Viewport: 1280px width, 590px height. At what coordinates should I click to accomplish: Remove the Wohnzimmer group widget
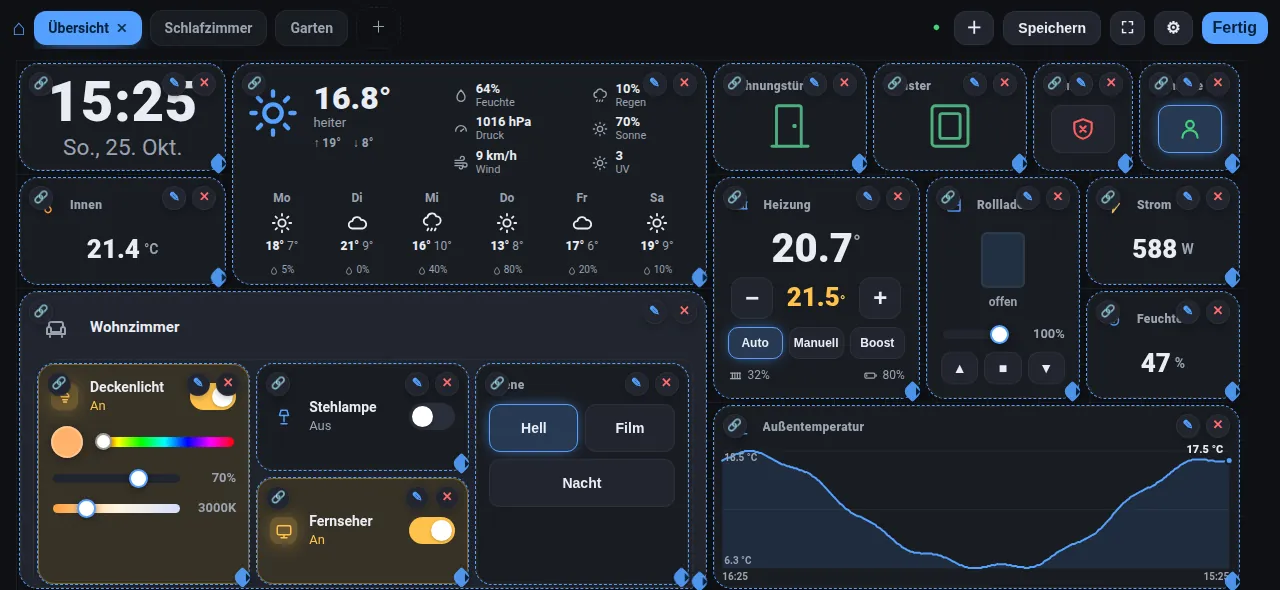pos(684,311)
